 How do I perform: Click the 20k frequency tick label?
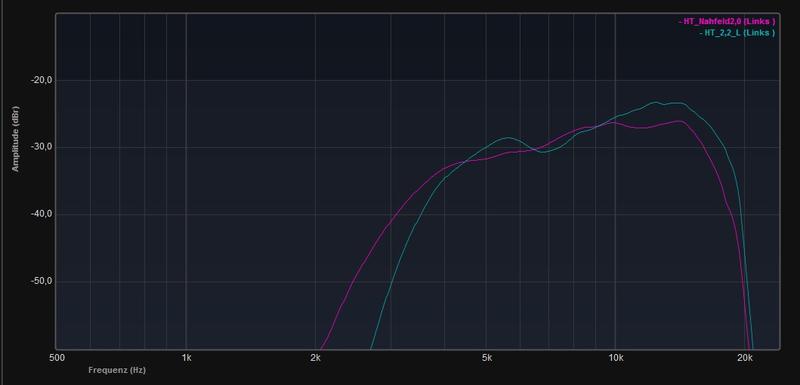745,358
